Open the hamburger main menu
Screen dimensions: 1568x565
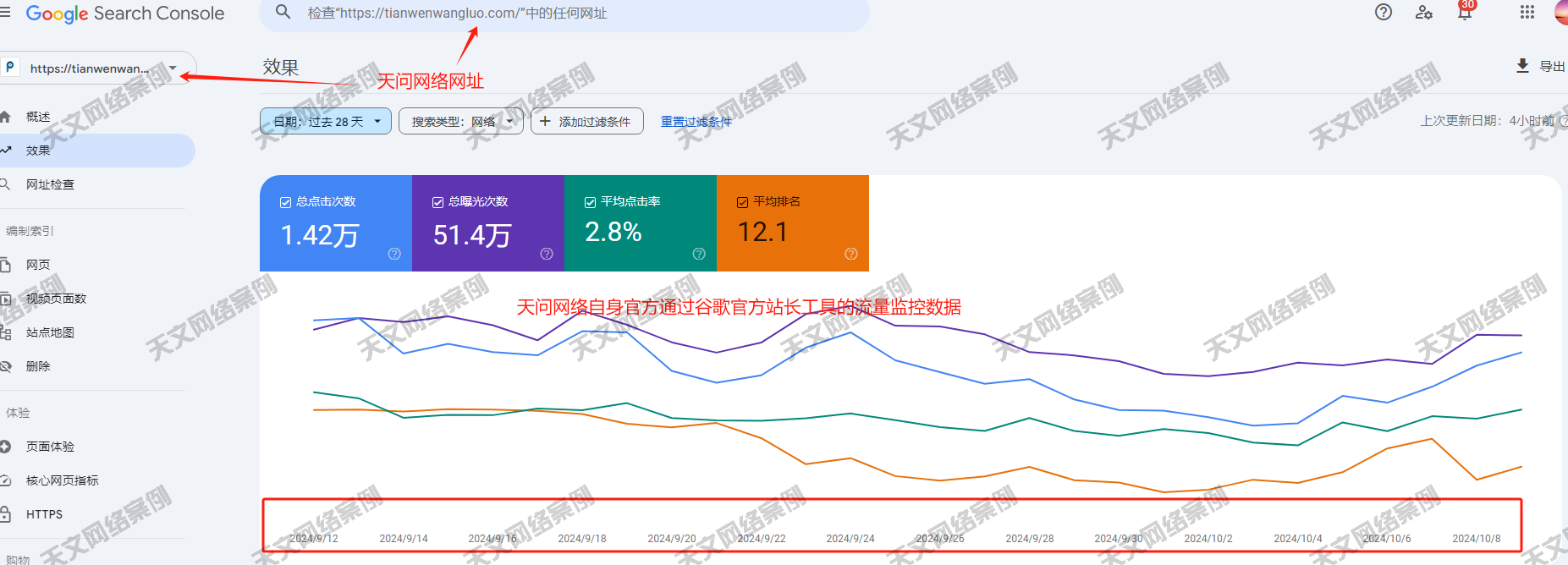(x=5, y=13)
